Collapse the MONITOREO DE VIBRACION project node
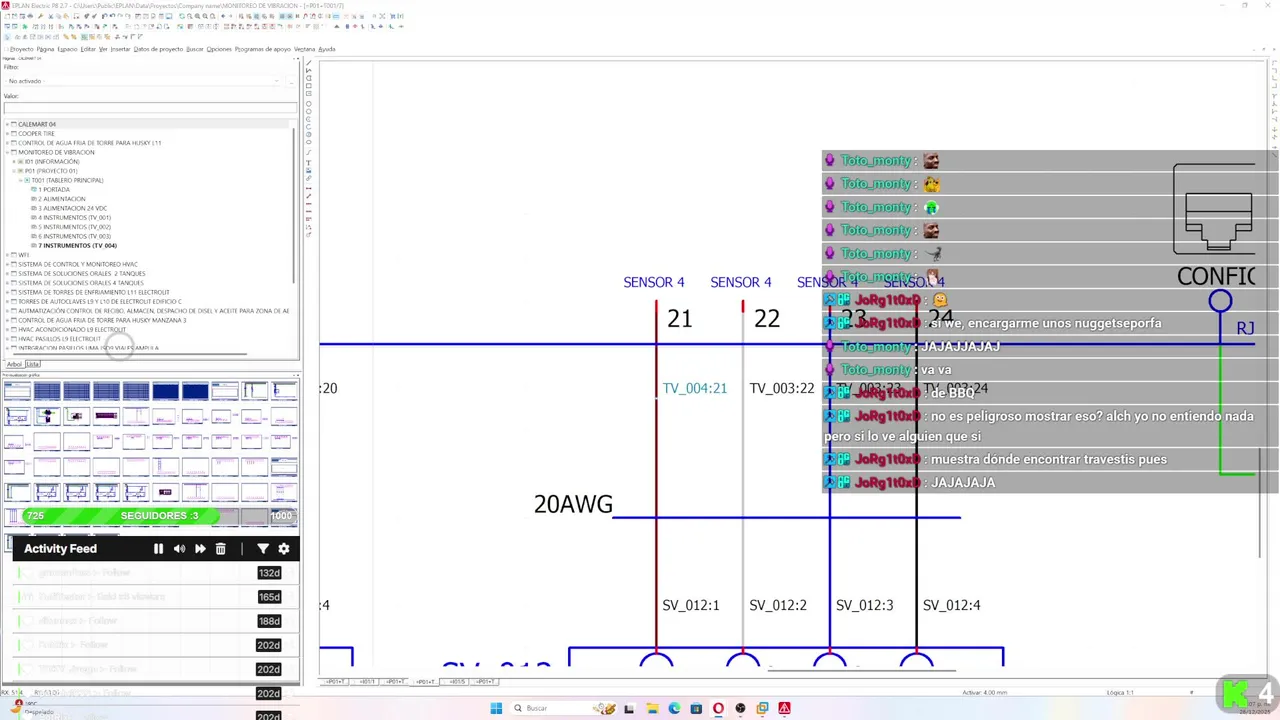The image size is (1280, 720). coord(7,152)
